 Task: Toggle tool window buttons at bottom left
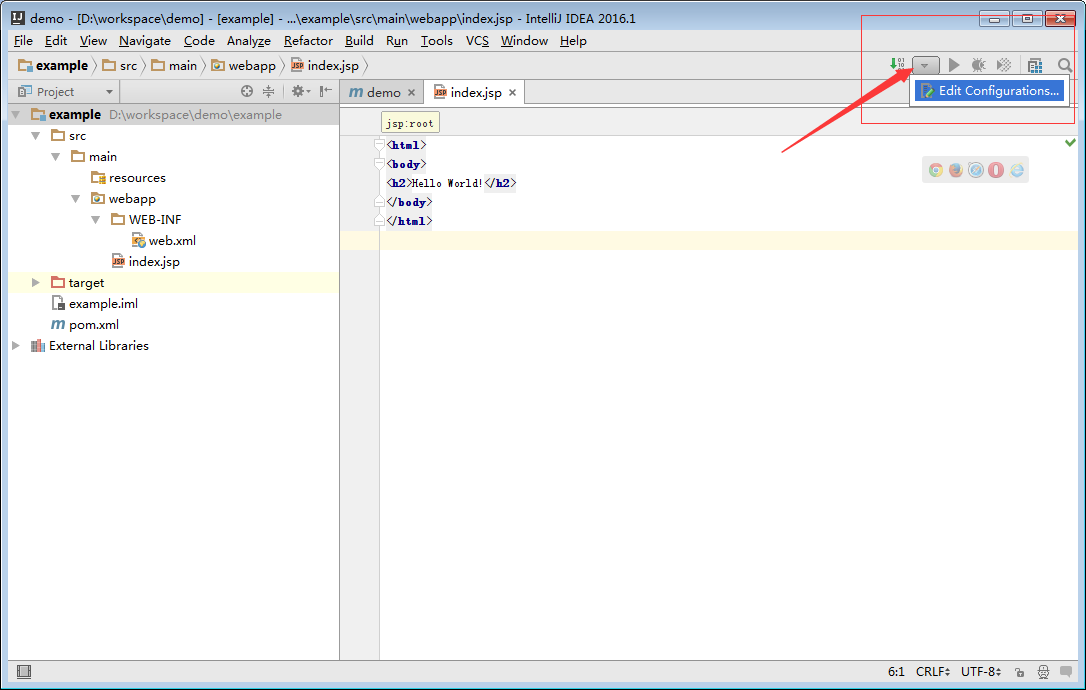(24, 671)
